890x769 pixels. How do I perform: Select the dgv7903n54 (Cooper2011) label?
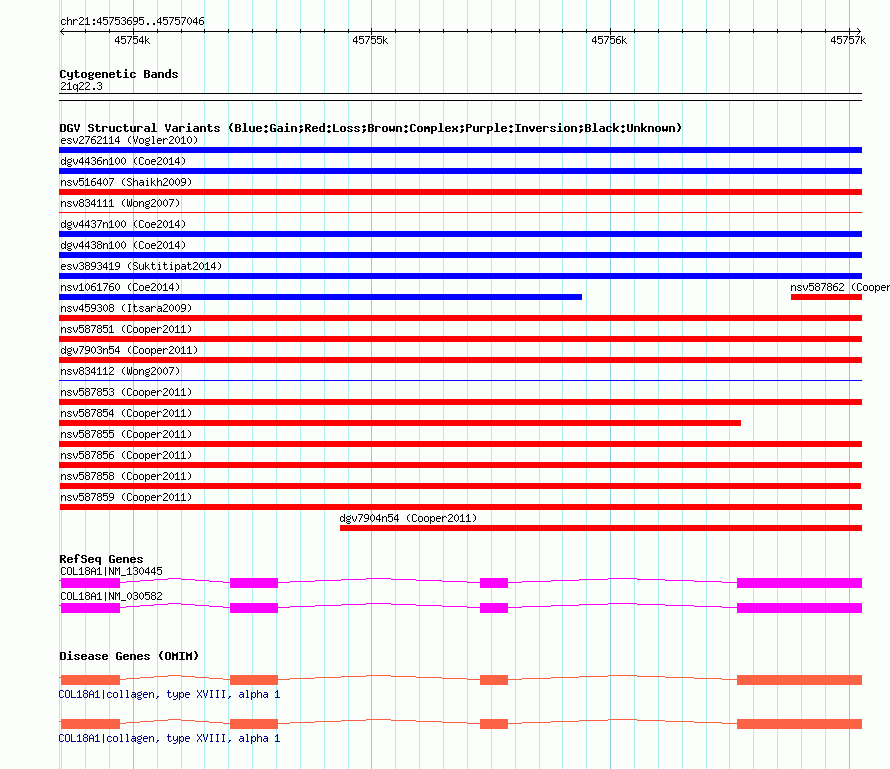pyautogui.click(x=129, y=350)
